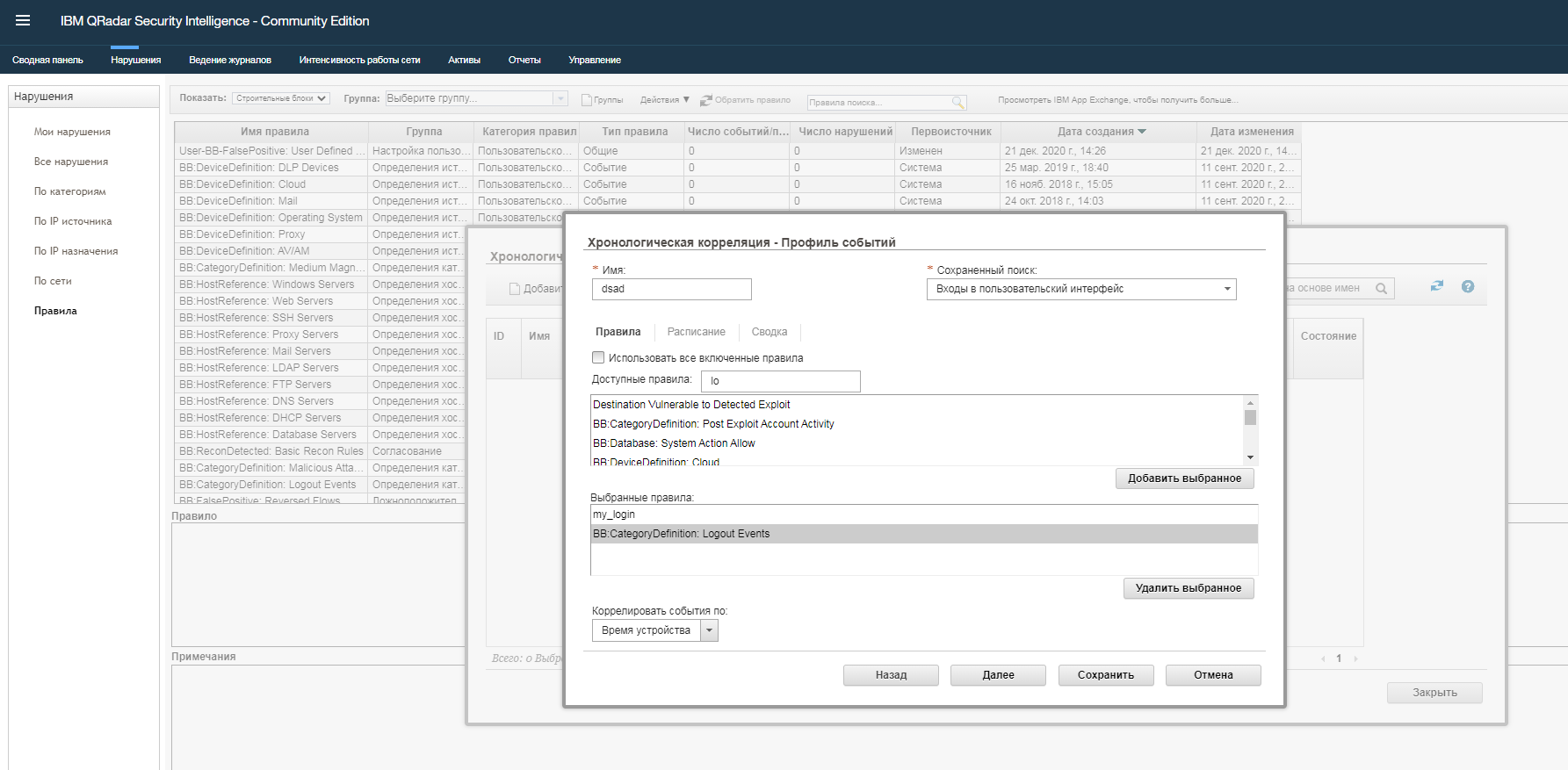Screen dimensions: 1568x770
Task: Select the BB:HostReference: Windows Servers row
Action: click(x=321, y=284)
